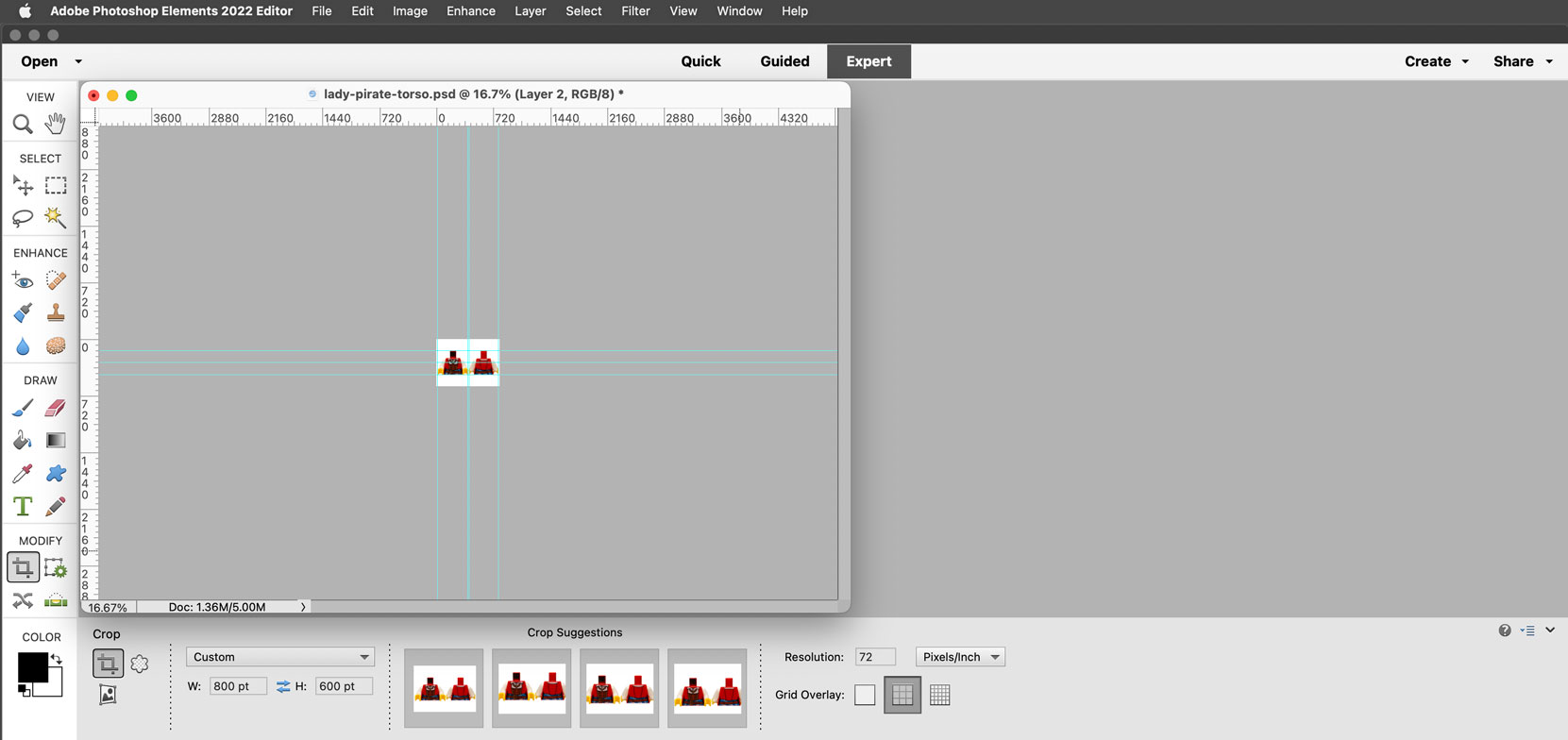This screenshot has height=740, width=1568.
Task: Select the Lasso tool
Action: (23, 218)
